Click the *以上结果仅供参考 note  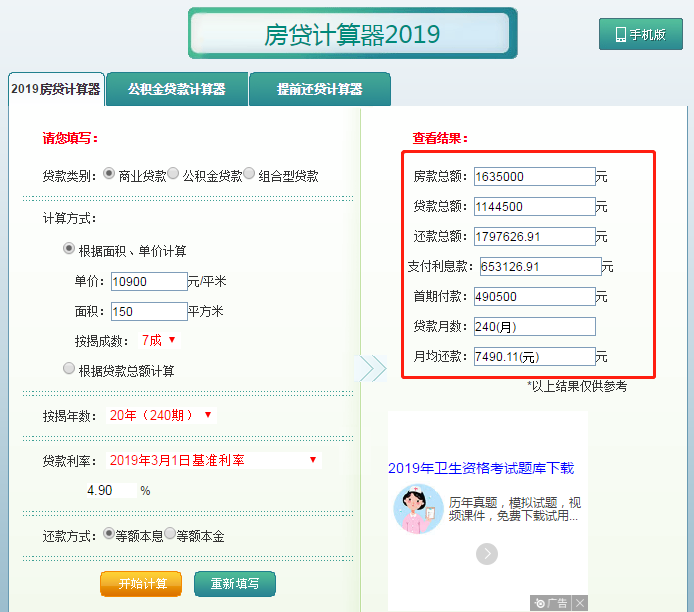(x=577, y=386)
